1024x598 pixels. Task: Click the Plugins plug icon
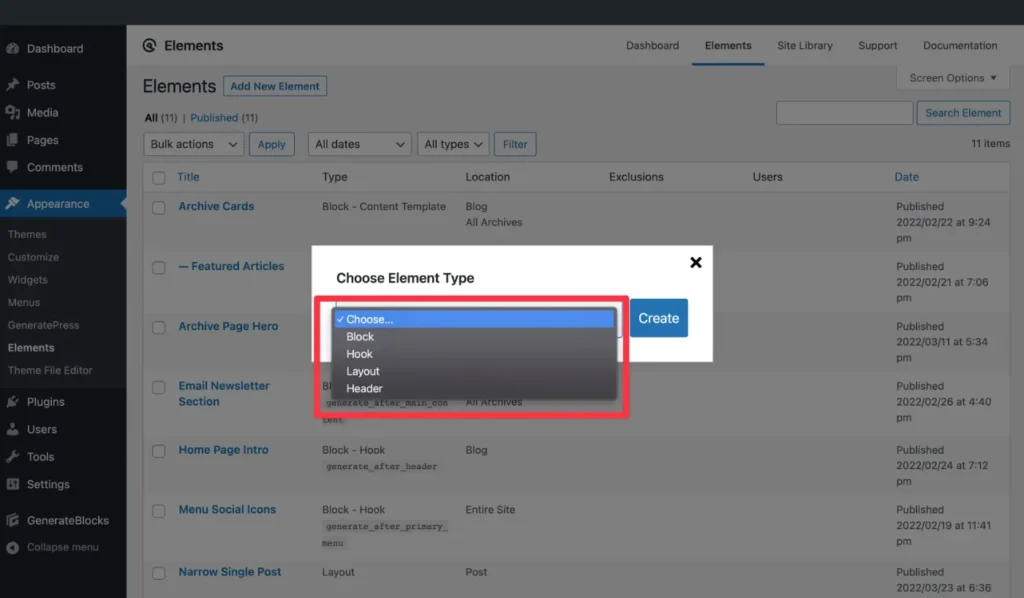click(12, 401)
